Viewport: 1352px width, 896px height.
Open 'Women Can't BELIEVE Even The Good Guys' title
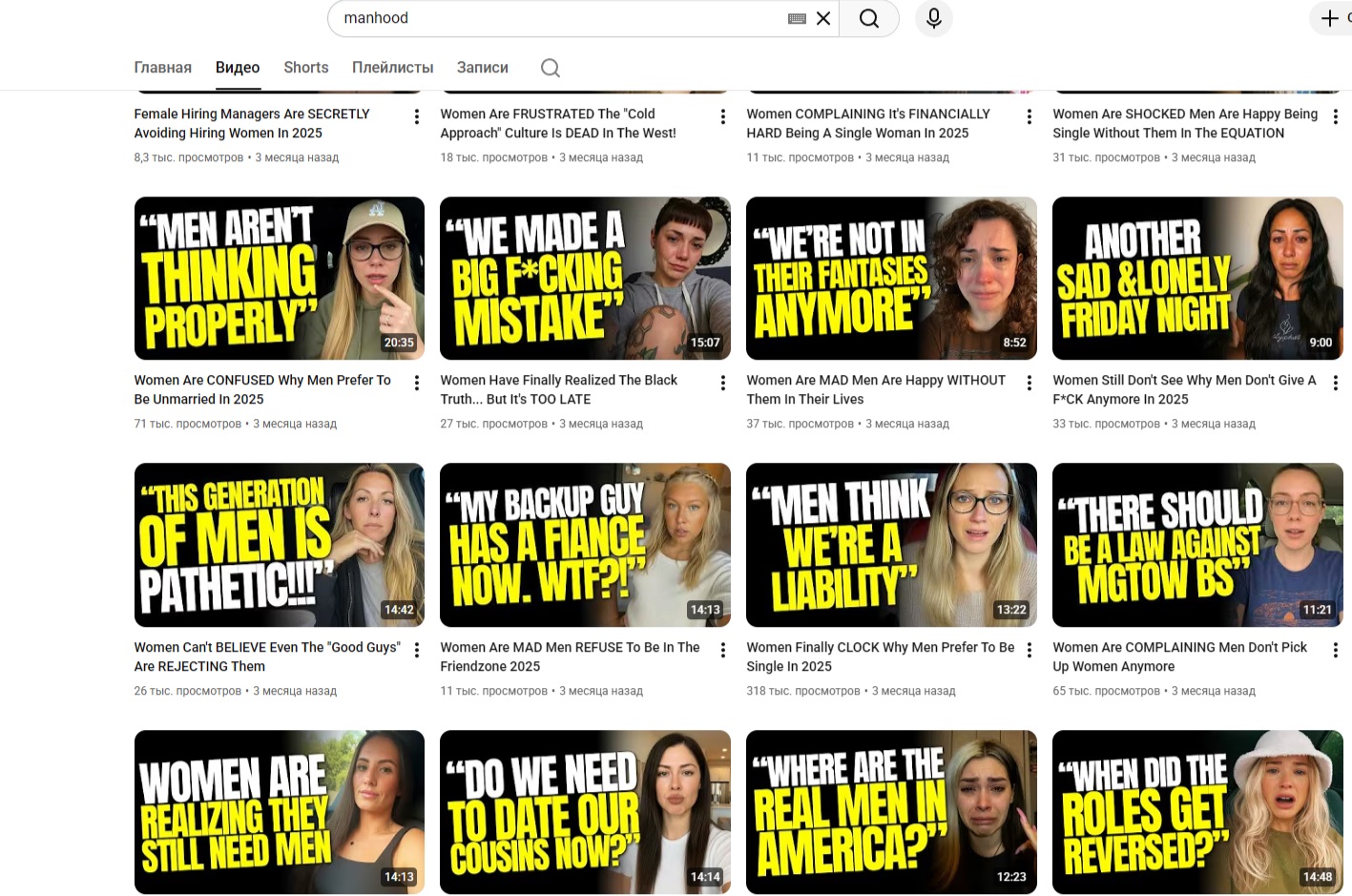[267, 656]
